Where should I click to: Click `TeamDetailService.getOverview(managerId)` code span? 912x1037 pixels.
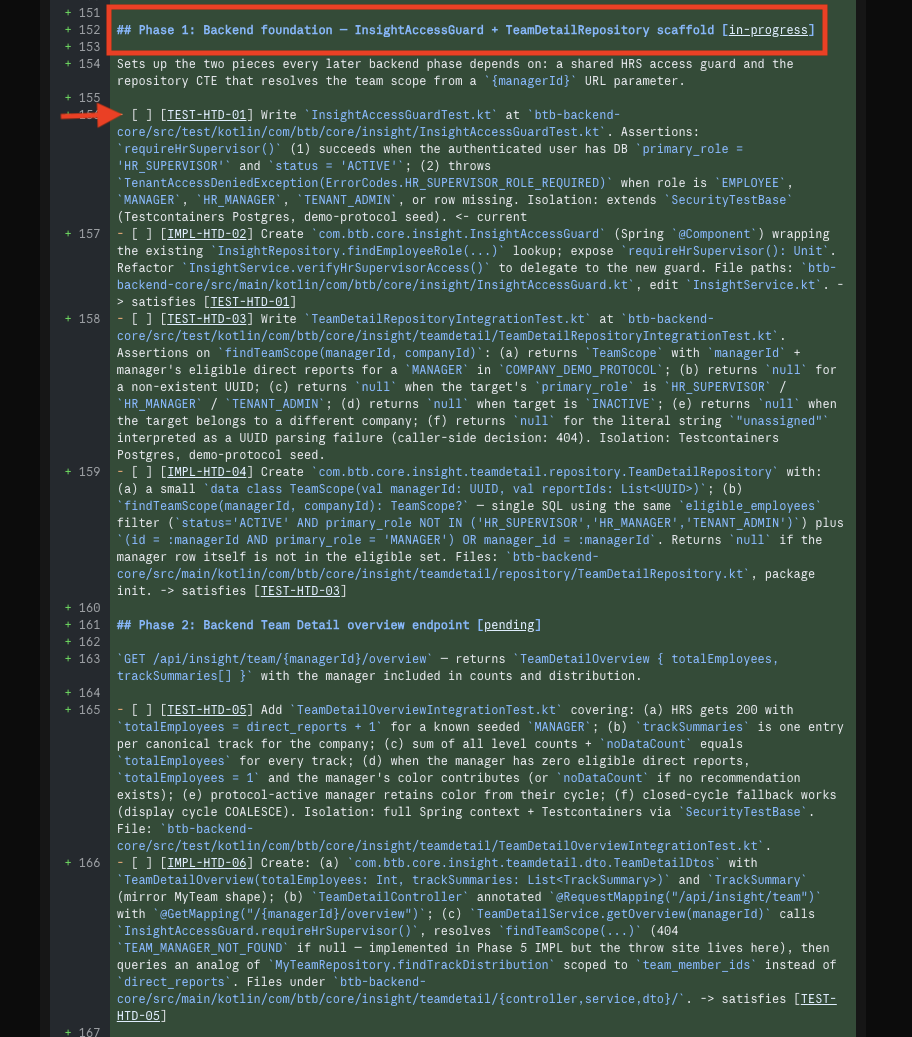[x=620, y=914]
